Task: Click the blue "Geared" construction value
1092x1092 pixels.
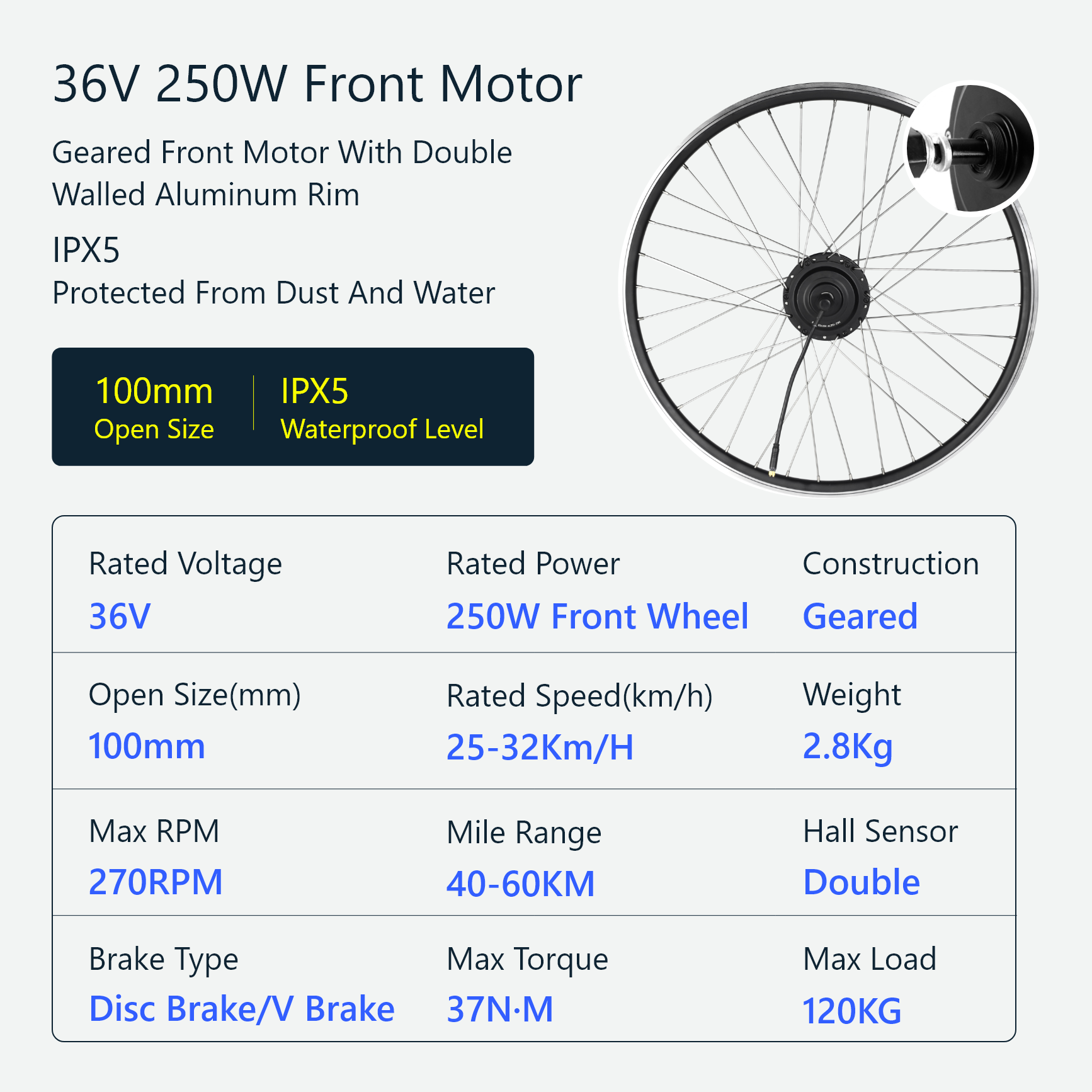Action: click(x=860, y=616)
